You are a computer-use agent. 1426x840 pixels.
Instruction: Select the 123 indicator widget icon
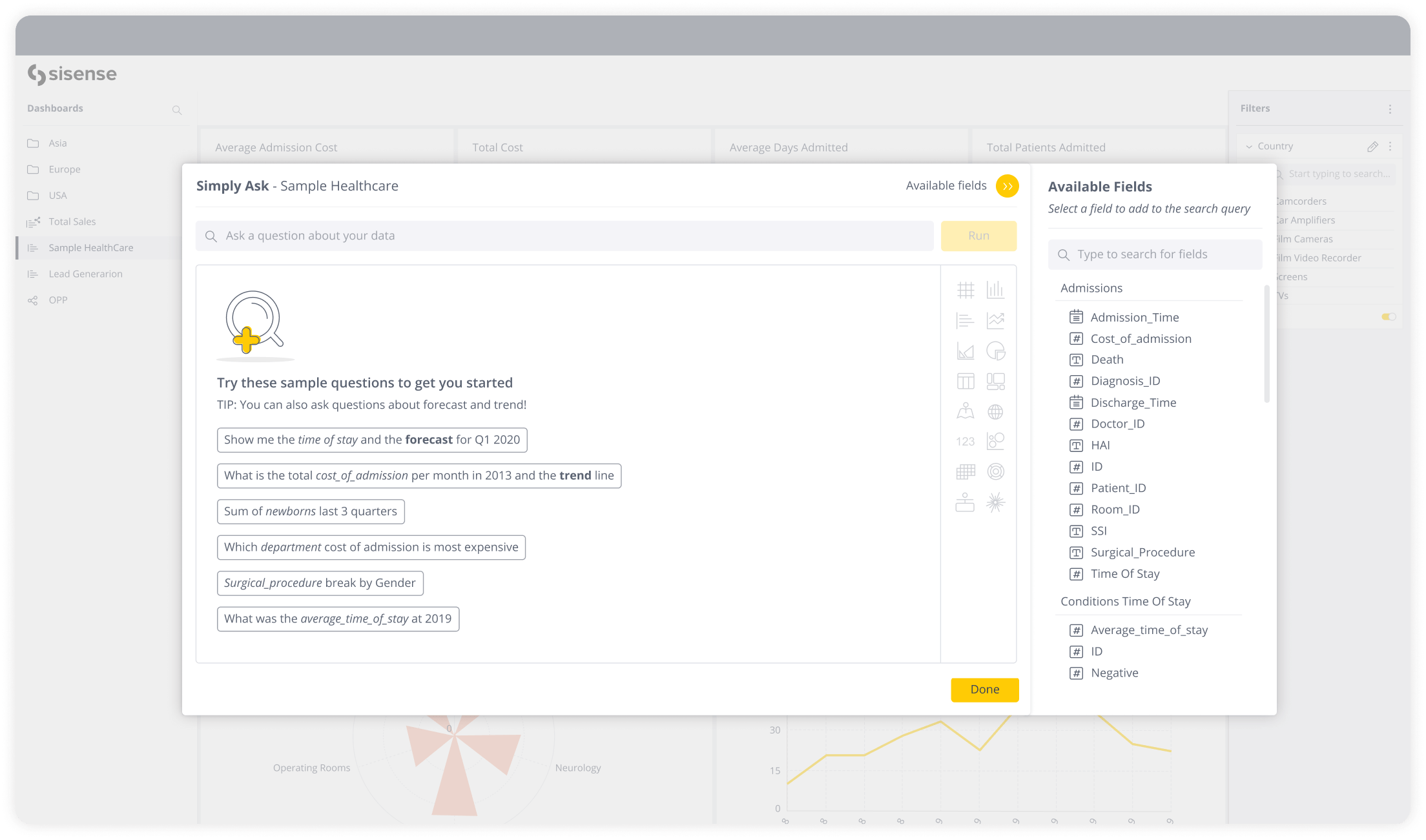coord(966,442)
